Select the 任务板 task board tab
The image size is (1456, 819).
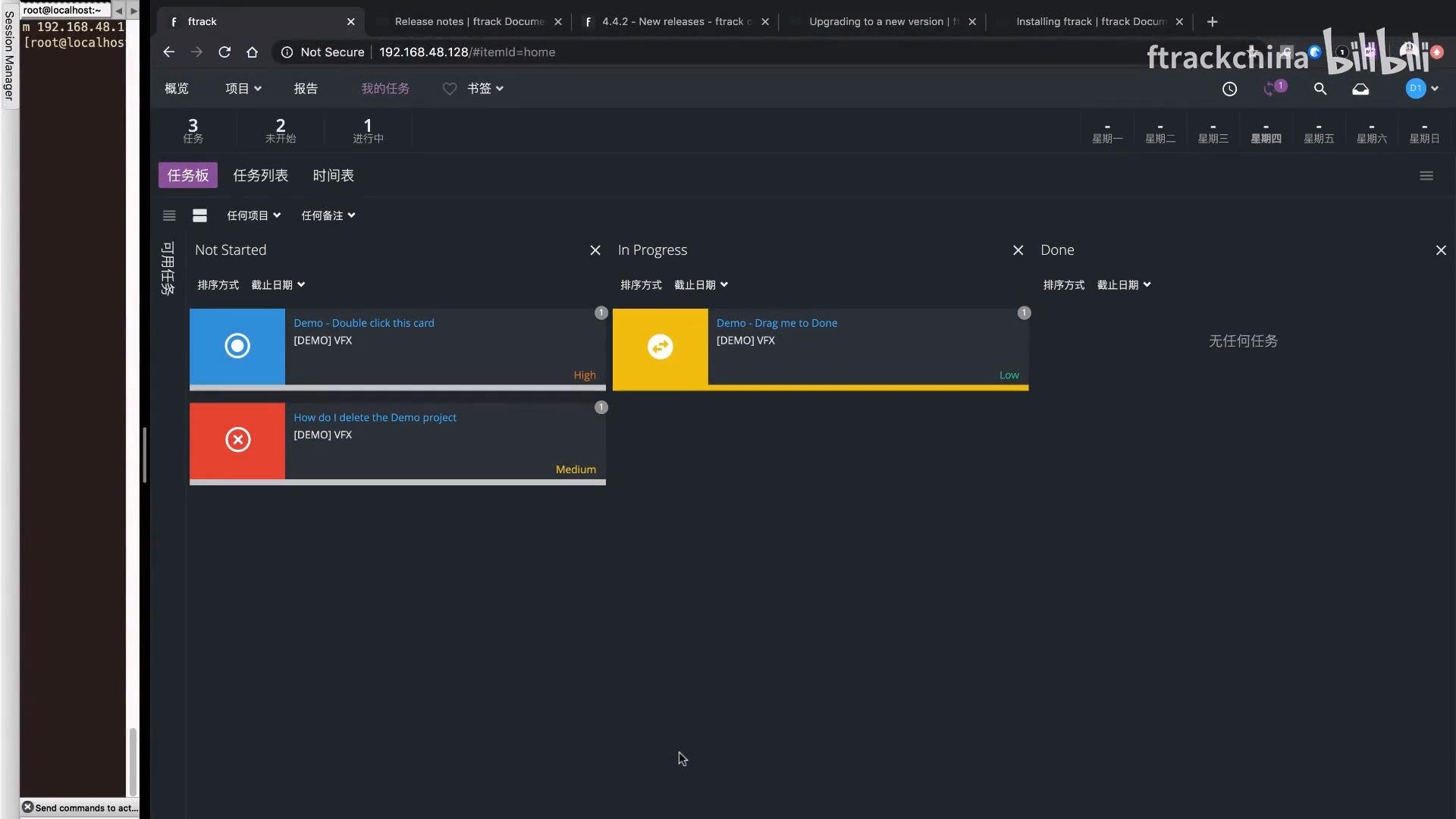point(188,175)
